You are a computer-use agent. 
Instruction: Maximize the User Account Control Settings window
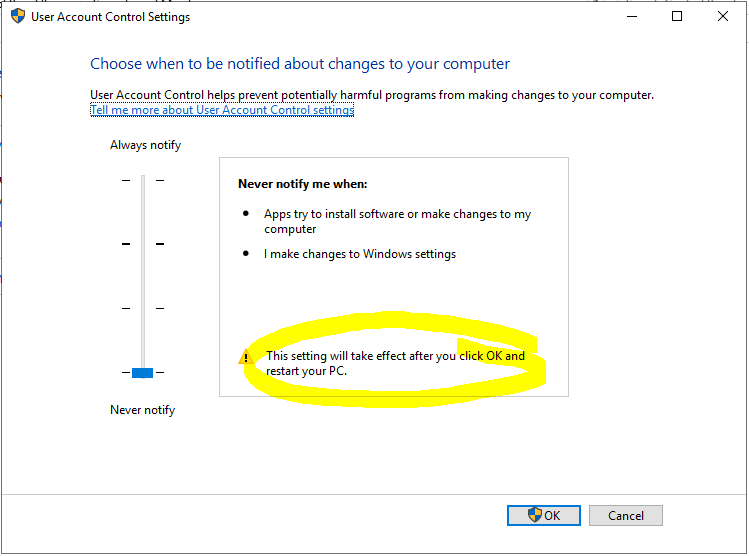pyautogui.click(x=677, y=16)
